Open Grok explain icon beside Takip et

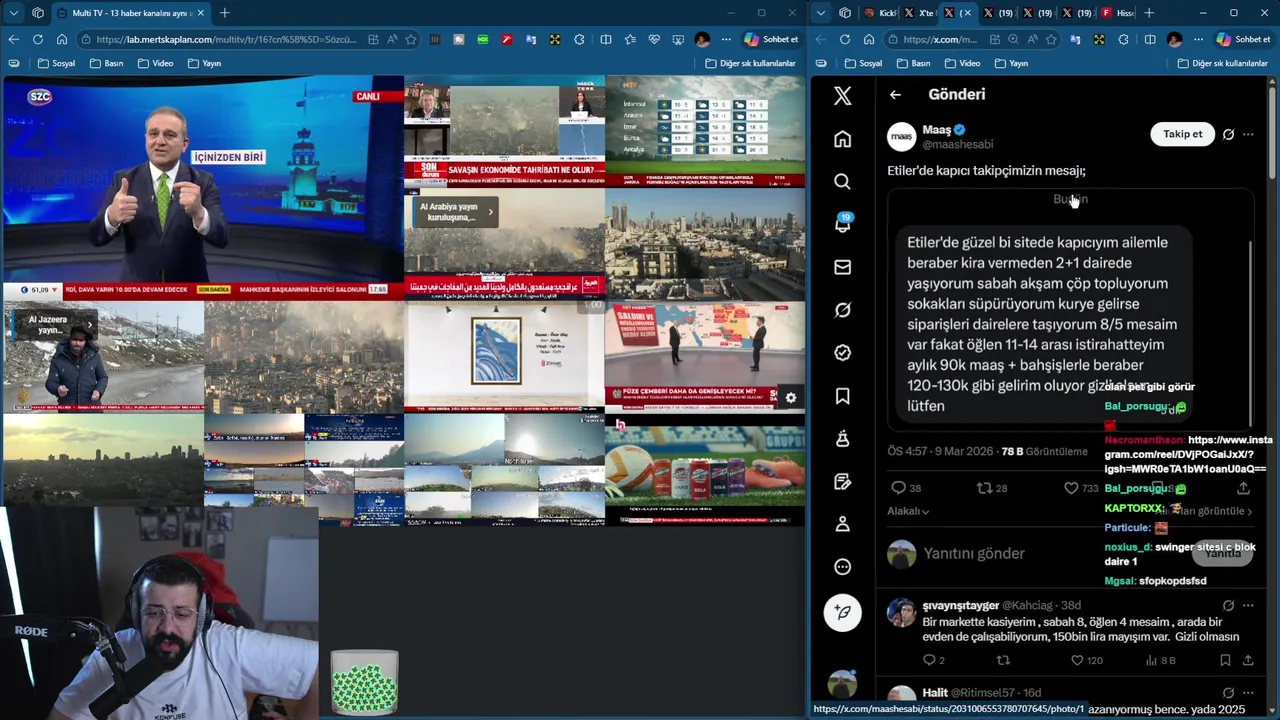[x=1228, y=134]
